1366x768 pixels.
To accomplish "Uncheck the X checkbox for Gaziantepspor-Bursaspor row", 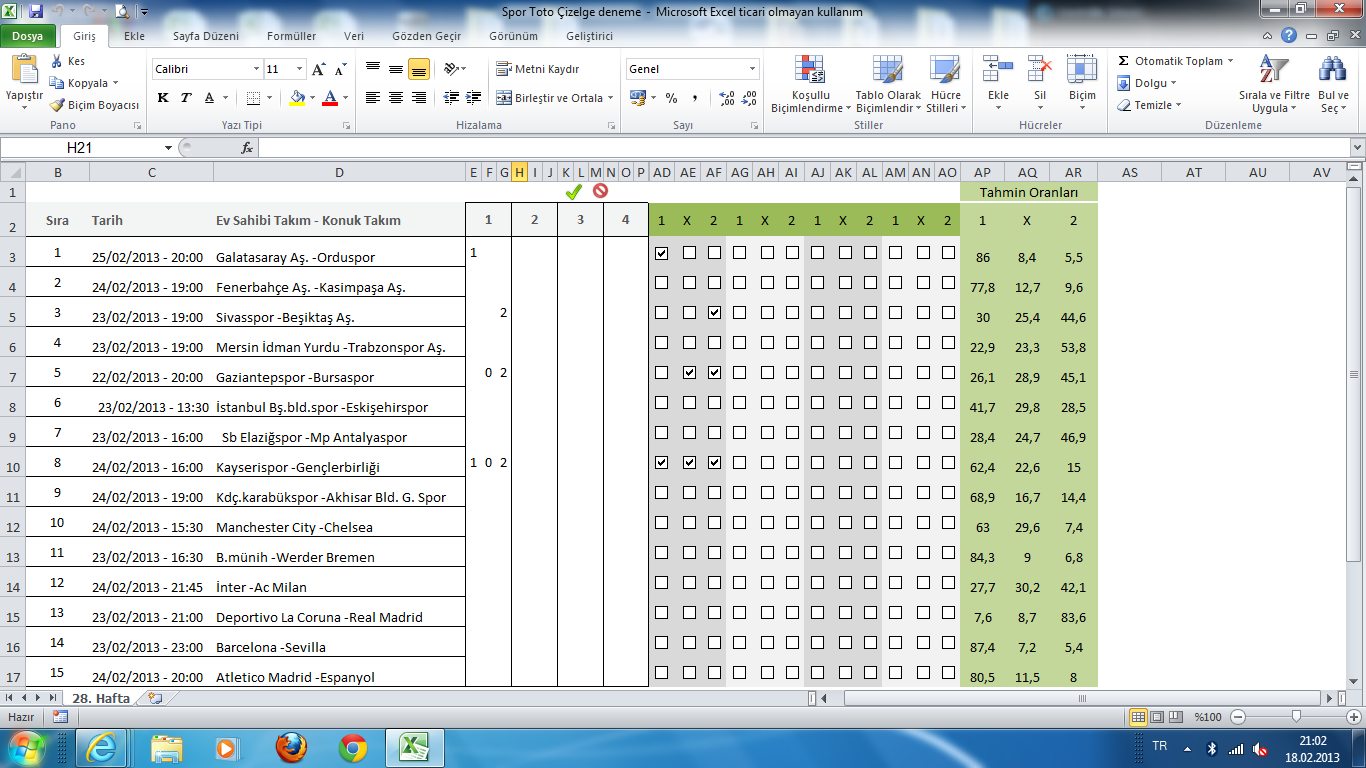I will pyautogui.click(x=689, y=373).
